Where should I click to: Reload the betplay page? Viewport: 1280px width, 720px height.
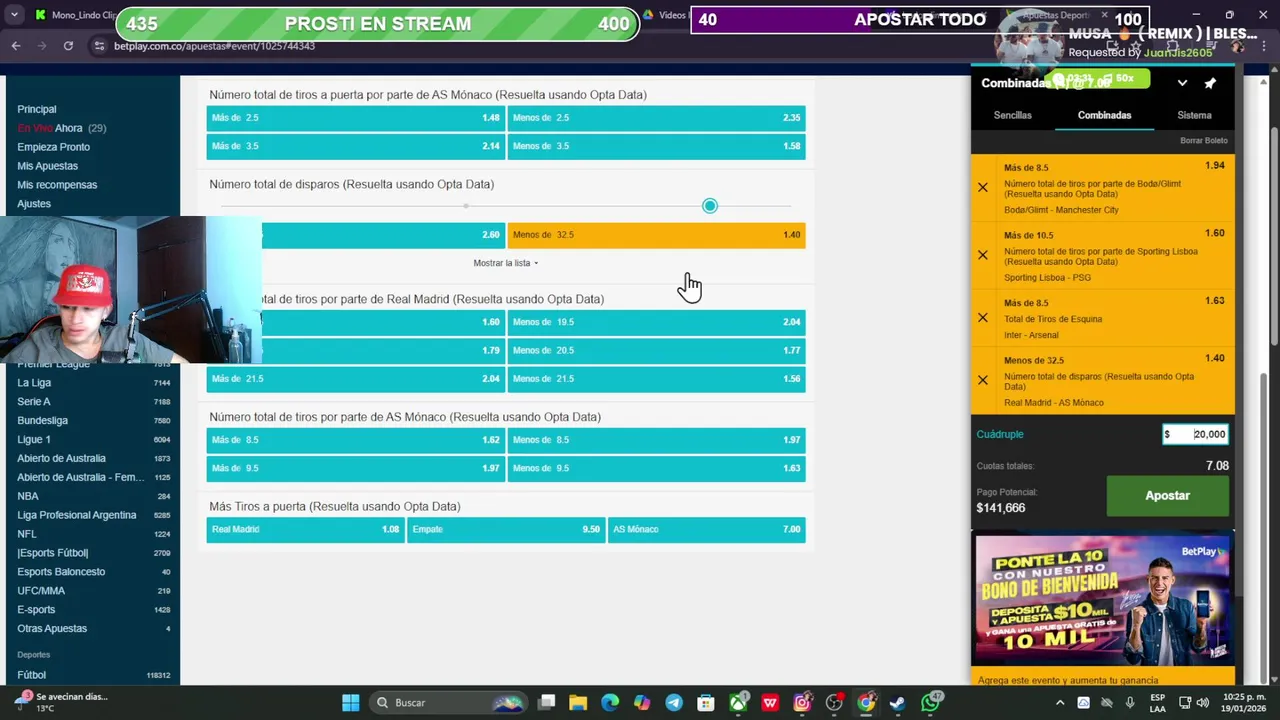pos(68,46)
